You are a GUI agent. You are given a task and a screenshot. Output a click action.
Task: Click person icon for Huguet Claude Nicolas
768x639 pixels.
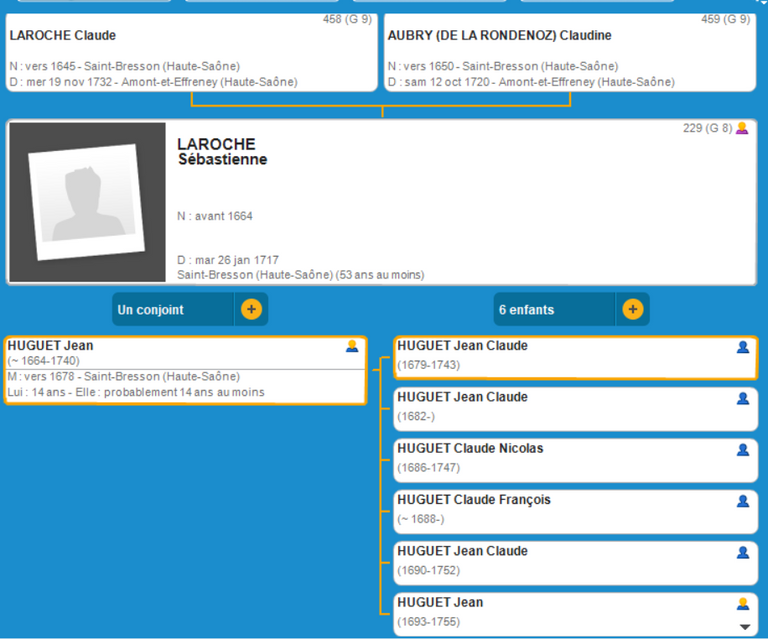(742, 449)
